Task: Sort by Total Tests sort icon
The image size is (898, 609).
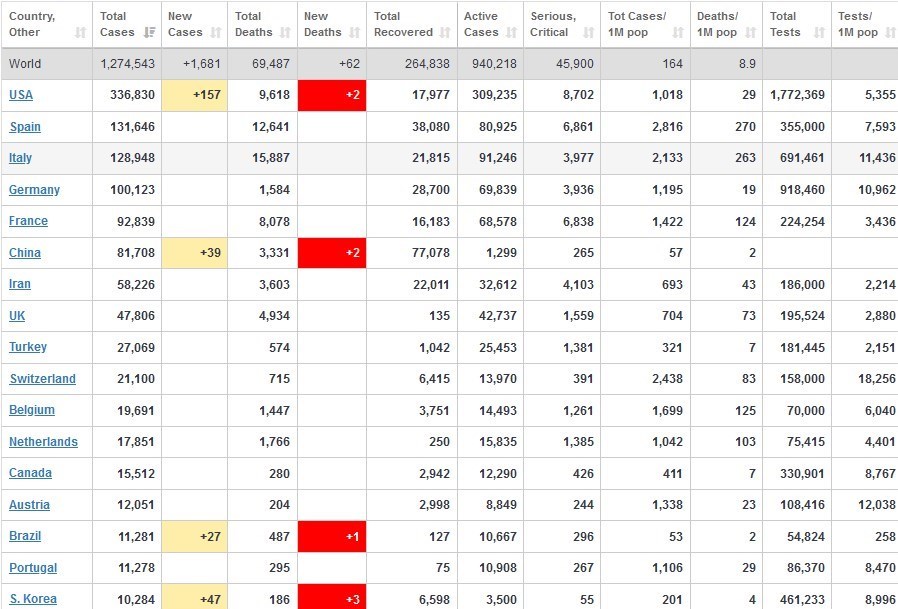Action: coord(820,33)
